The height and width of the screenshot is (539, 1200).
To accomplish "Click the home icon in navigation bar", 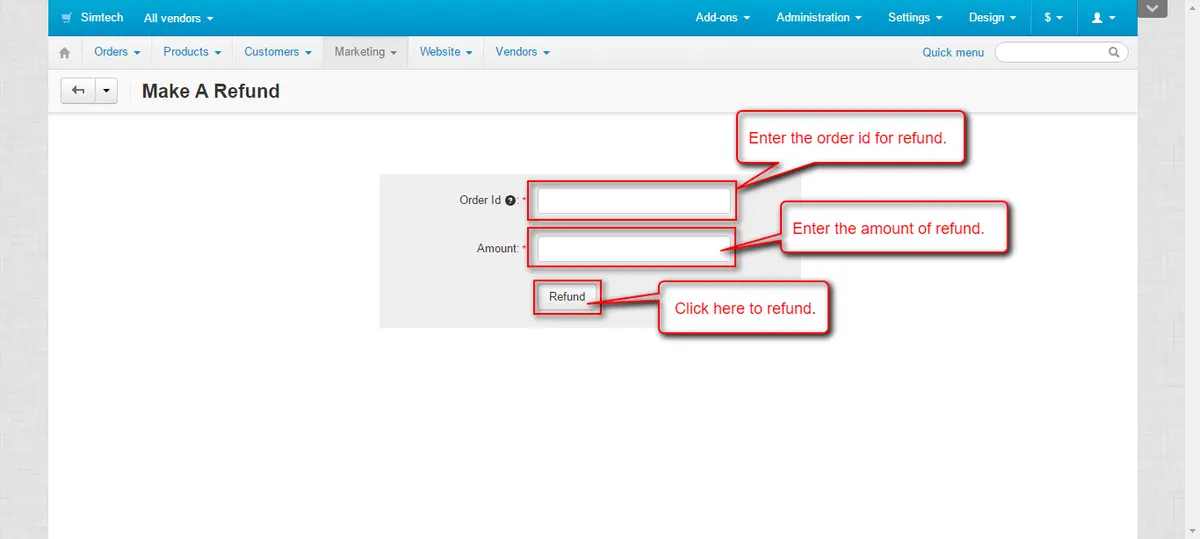I will (65, 53).
